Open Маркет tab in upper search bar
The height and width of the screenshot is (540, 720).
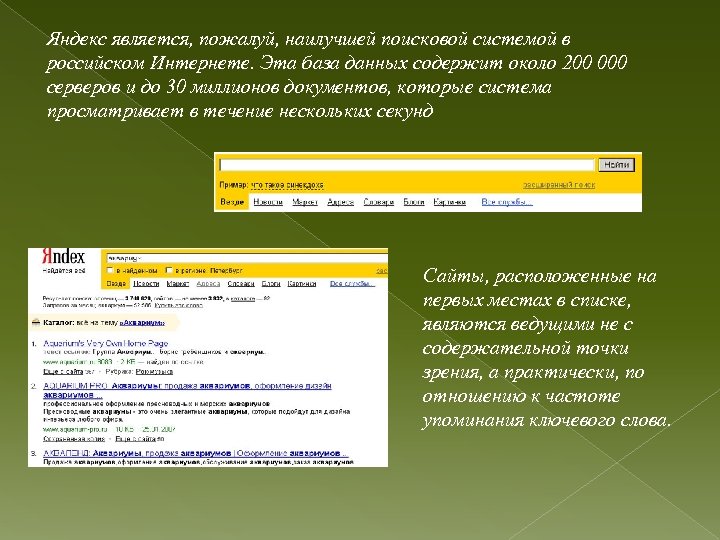(305, 202)
